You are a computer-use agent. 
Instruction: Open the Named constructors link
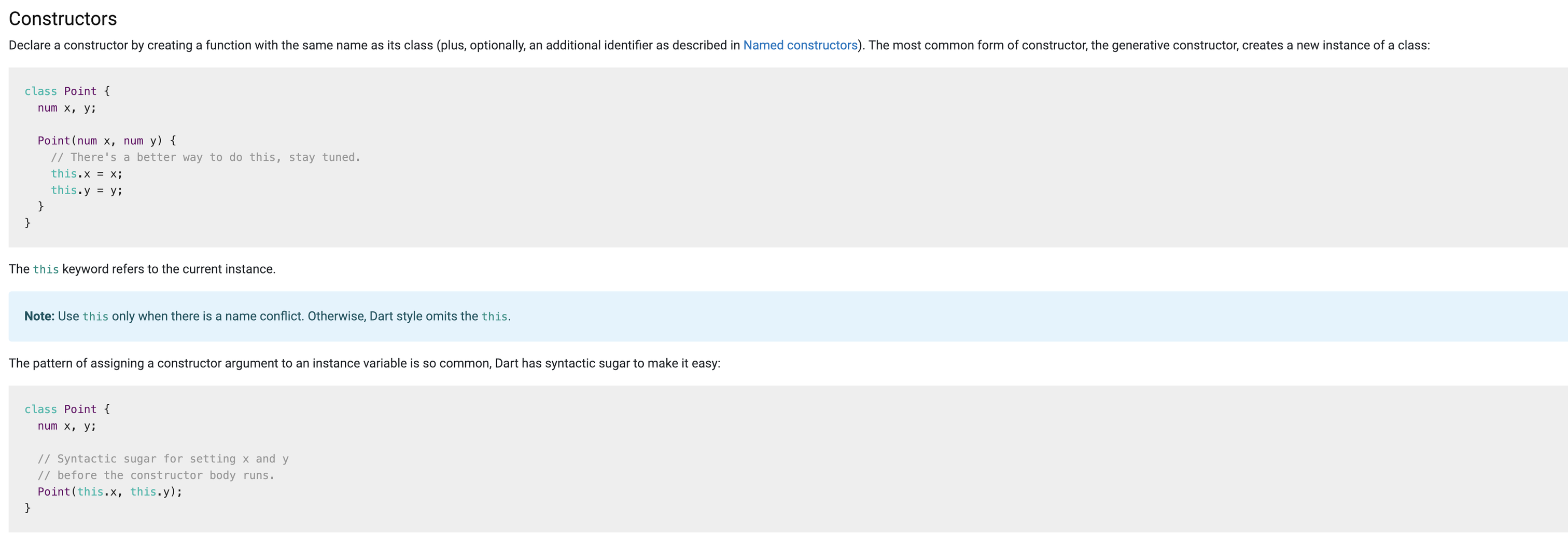800,46
